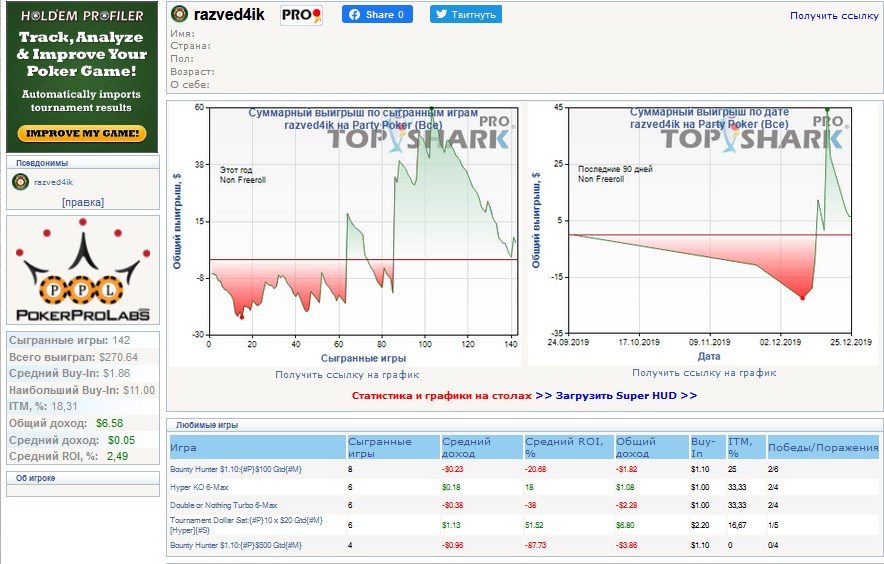Click Об игроке section header
Screen dimensions: 884x564
click(x=83, y=478)
